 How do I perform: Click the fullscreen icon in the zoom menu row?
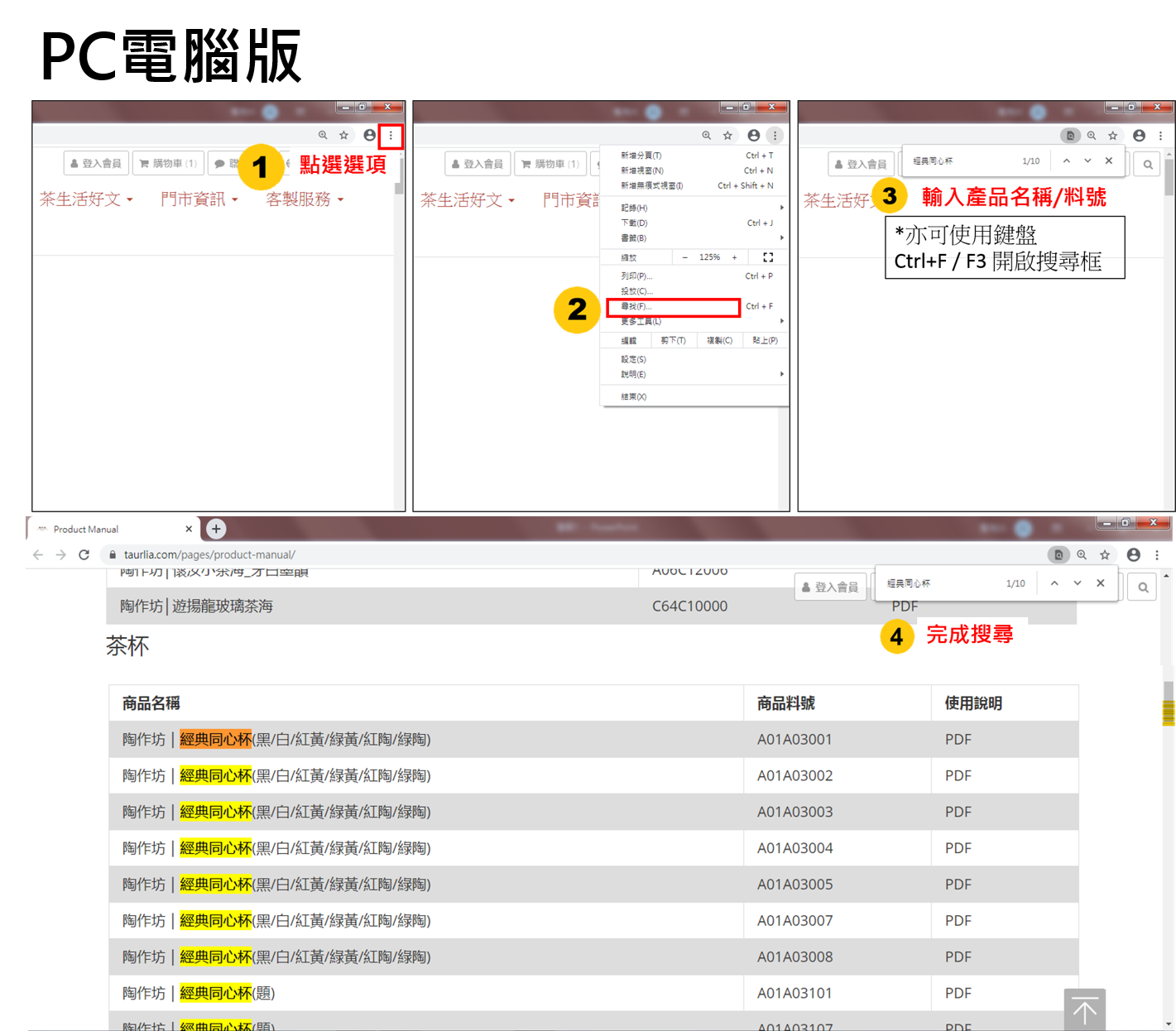[768, 257]
